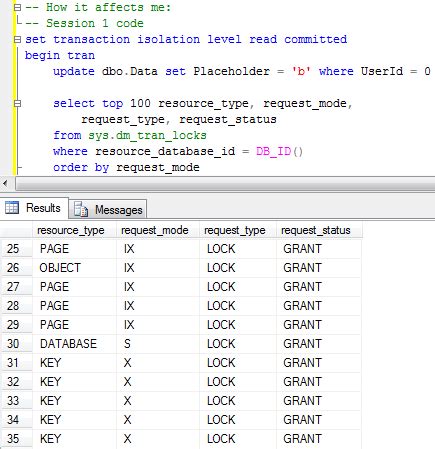Image resolution: width=435 pixels, height=449 pixels.
Task: Click the GRANT cell in row 35
Action: [x=319, y=439]
